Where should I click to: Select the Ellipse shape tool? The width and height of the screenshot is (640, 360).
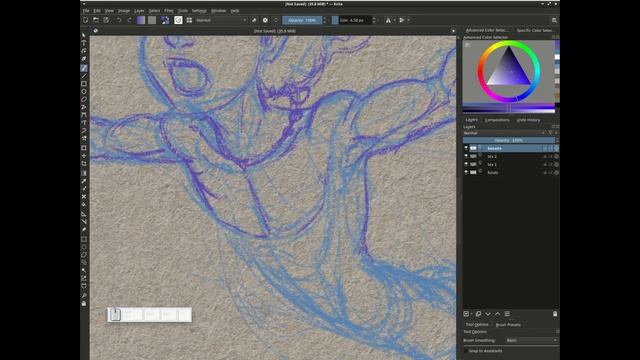click(x=84, y=92)
